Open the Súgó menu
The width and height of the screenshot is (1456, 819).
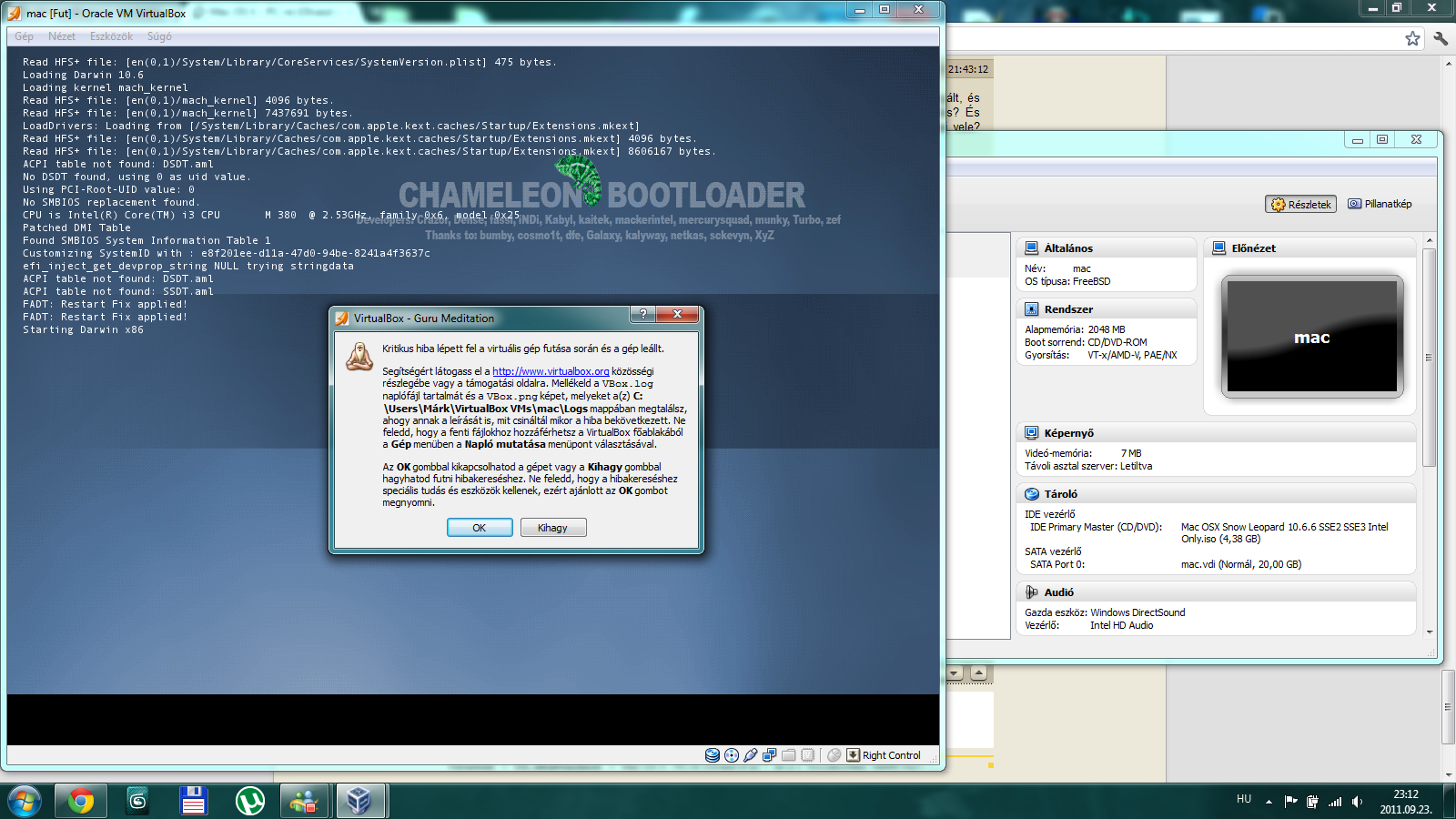pos(159,36)
